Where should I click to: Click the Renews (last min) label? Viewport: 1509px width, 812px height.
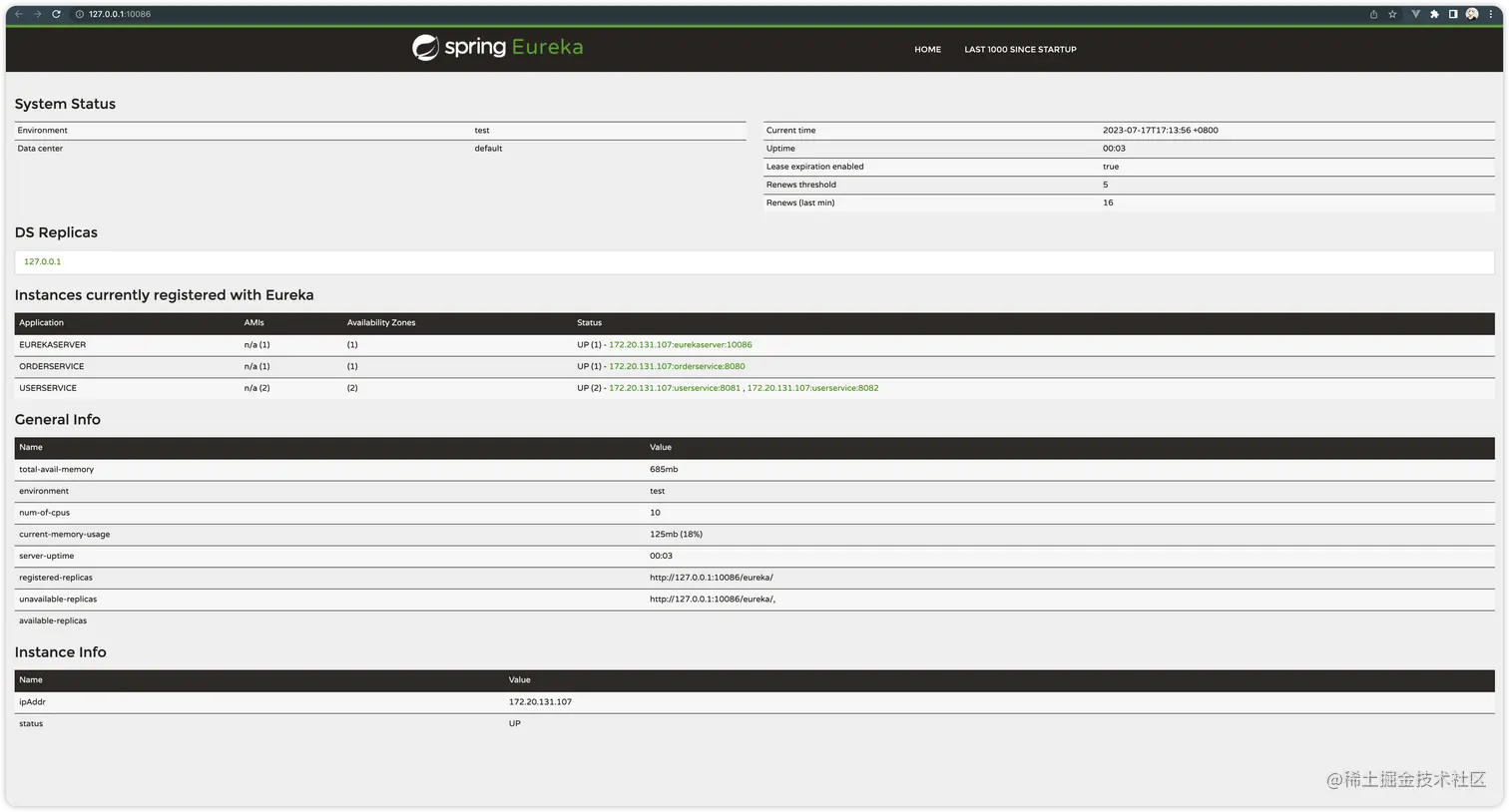[799, 203]
